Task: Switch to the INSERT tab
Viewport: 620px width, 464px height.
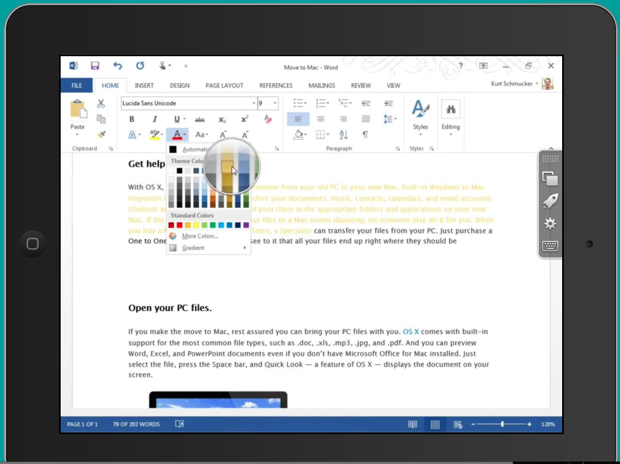Action: pos(144,85)
